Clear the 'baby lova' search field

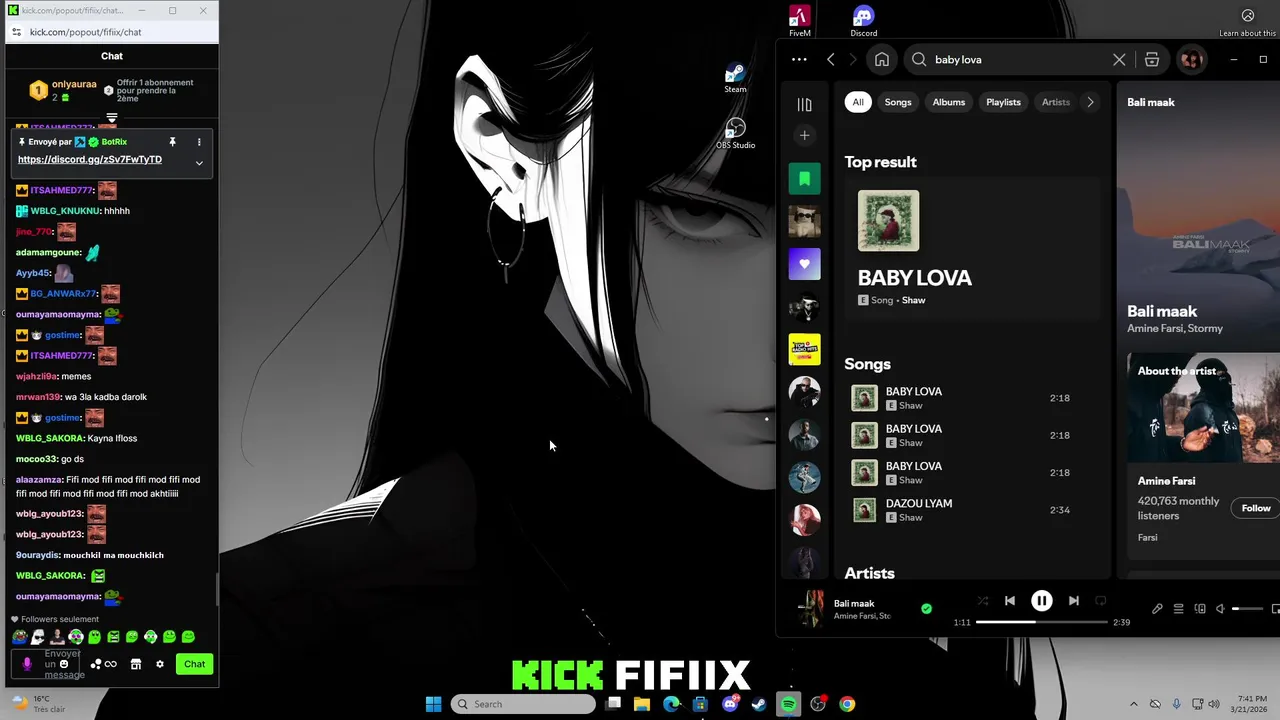click(x=1119, y=60)
